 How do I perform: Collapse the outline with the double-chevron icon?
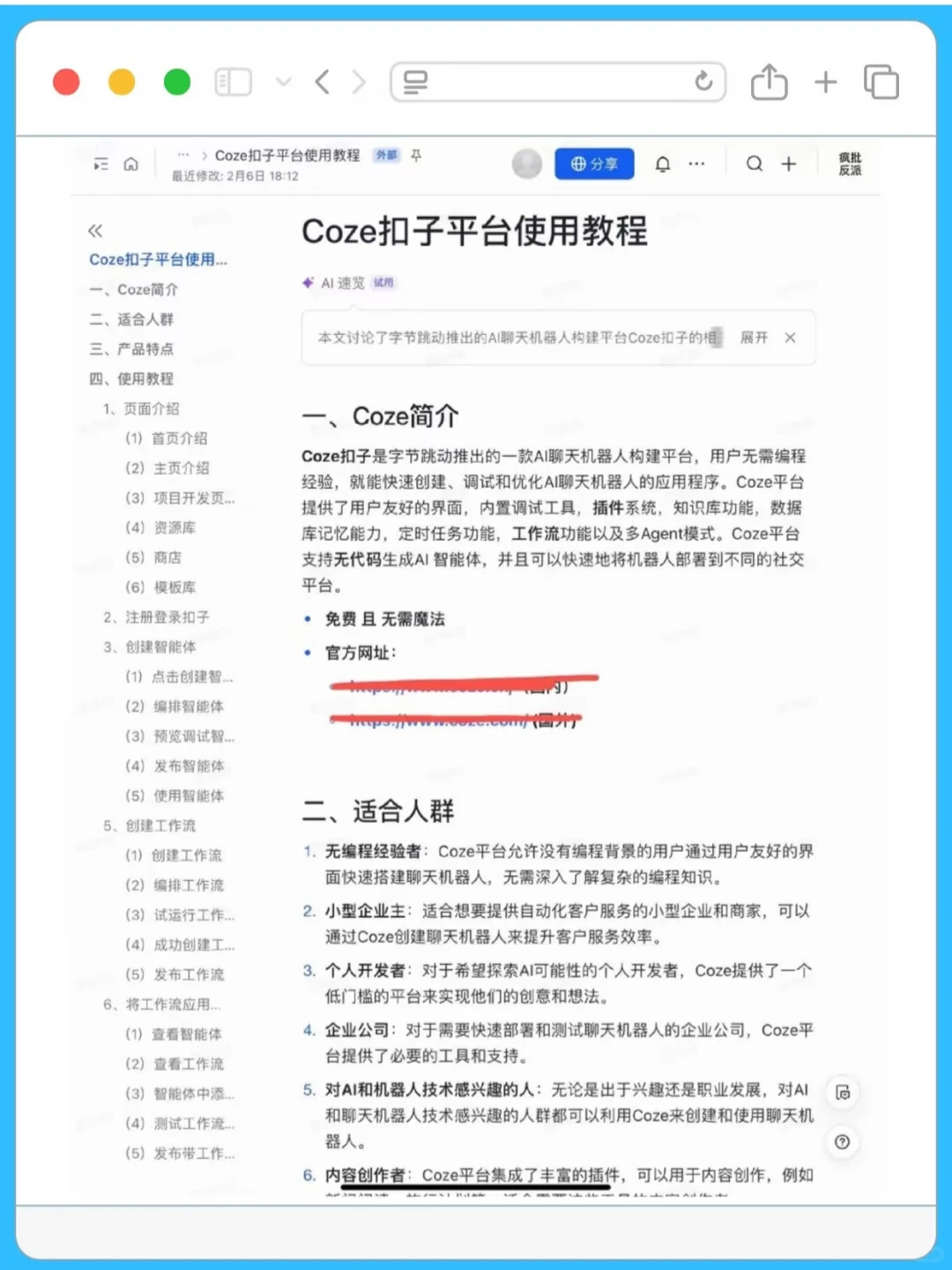pyautogui.click(x=95, y=231)
